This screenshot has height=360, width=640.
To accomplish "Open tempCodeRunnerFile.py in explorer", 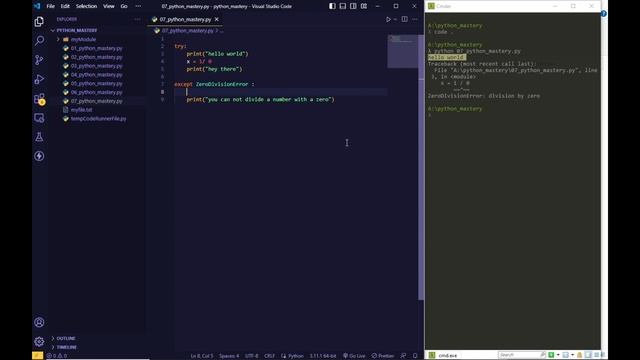I will 98,119.
